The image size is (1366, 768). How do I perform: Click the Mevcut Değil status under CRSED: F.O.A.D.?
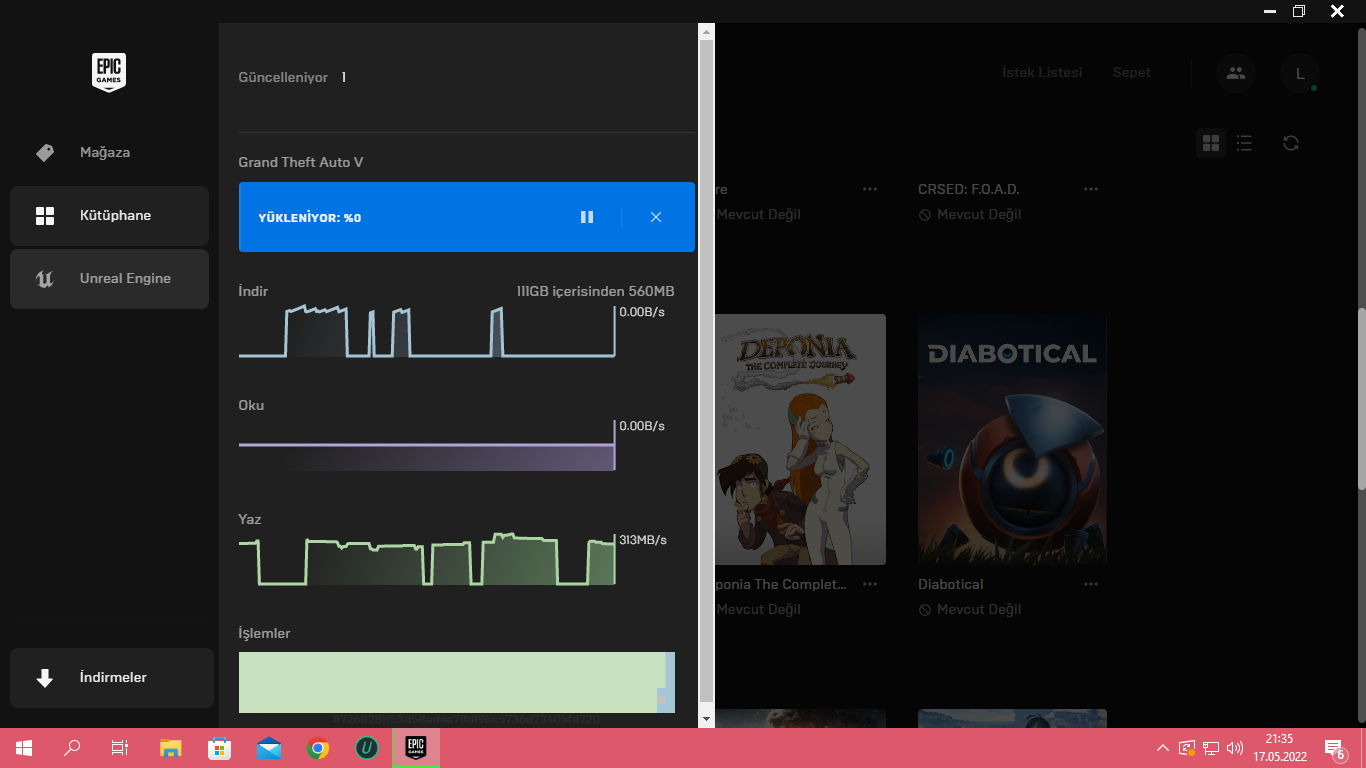tap(969, 214)
